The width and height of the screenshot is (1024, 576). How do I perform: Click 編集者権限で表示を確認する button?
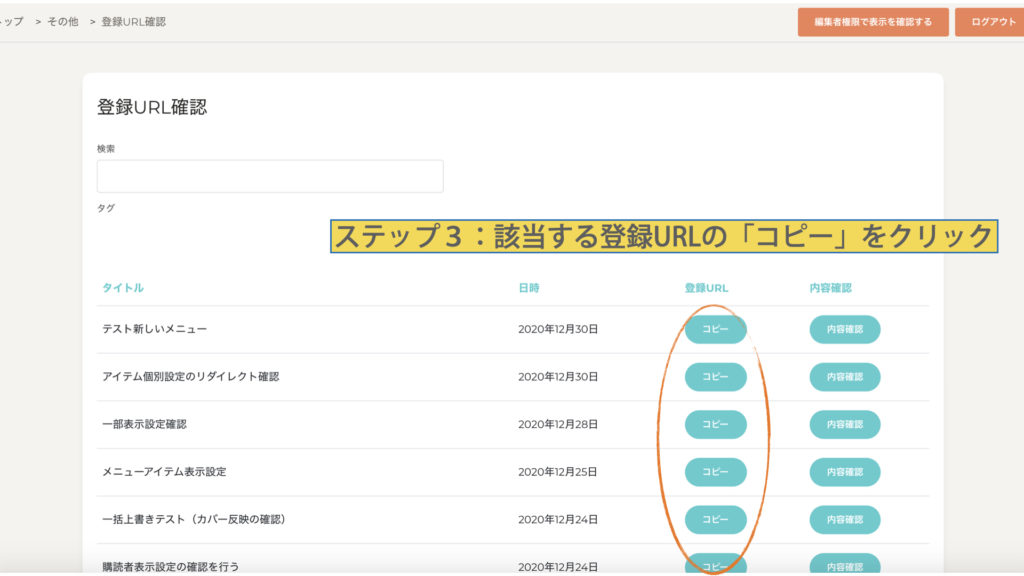click(x=873, y=22)
